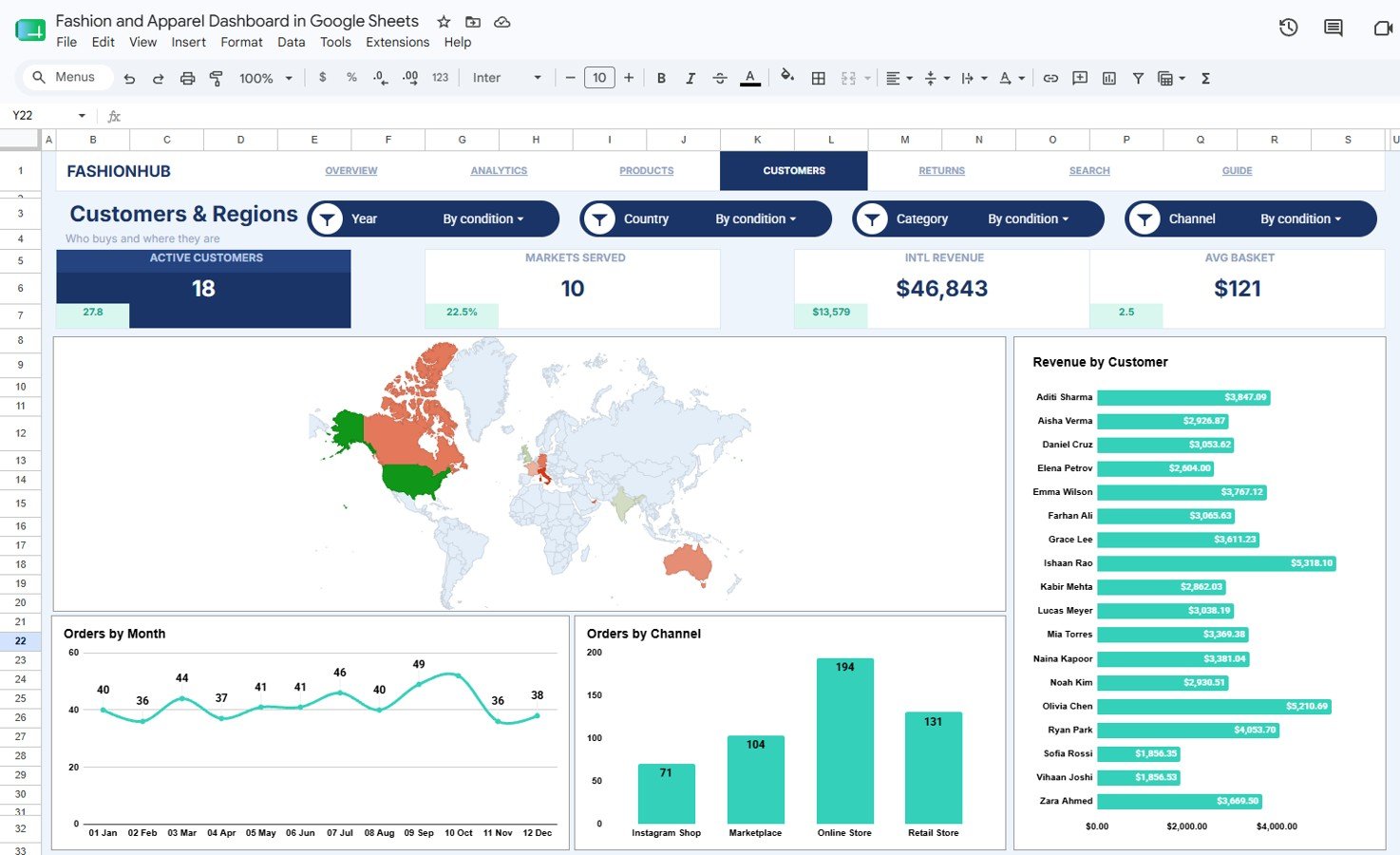
Task: Toggle strikethrough formatting
Action: coord(720,79)
